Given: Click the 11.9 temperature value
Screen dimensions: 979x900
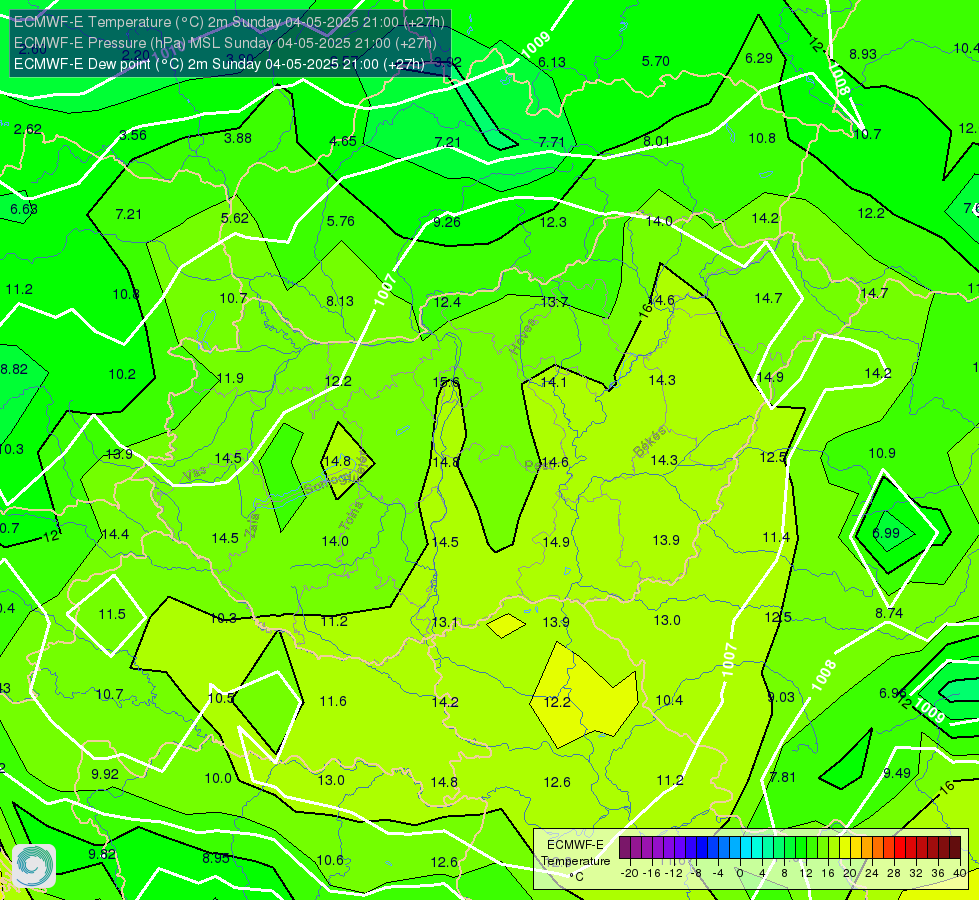Looking at the screenshot, I should 230,378.
